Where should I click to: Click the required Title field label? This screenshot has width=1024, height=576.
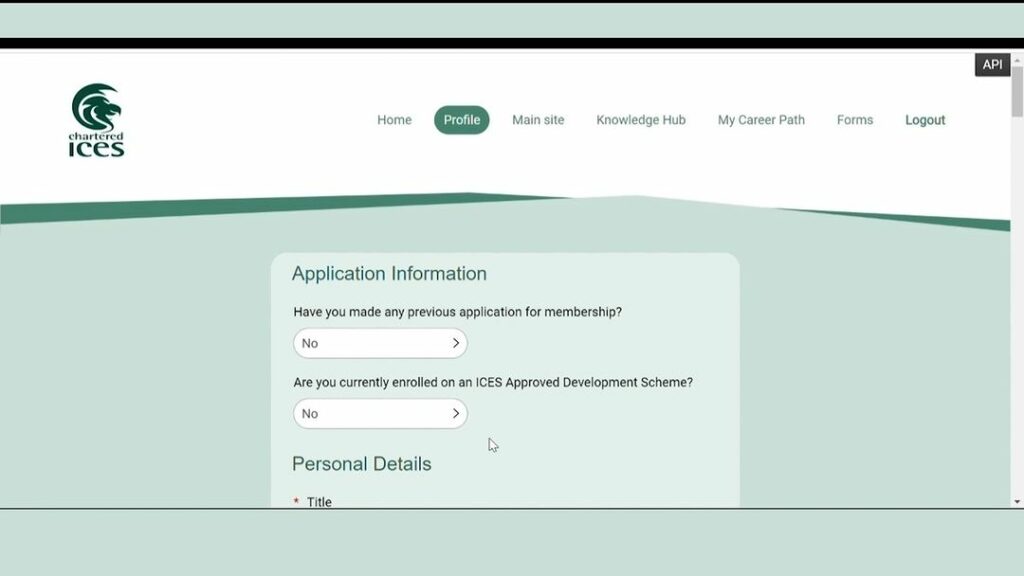tap(319, 502)
